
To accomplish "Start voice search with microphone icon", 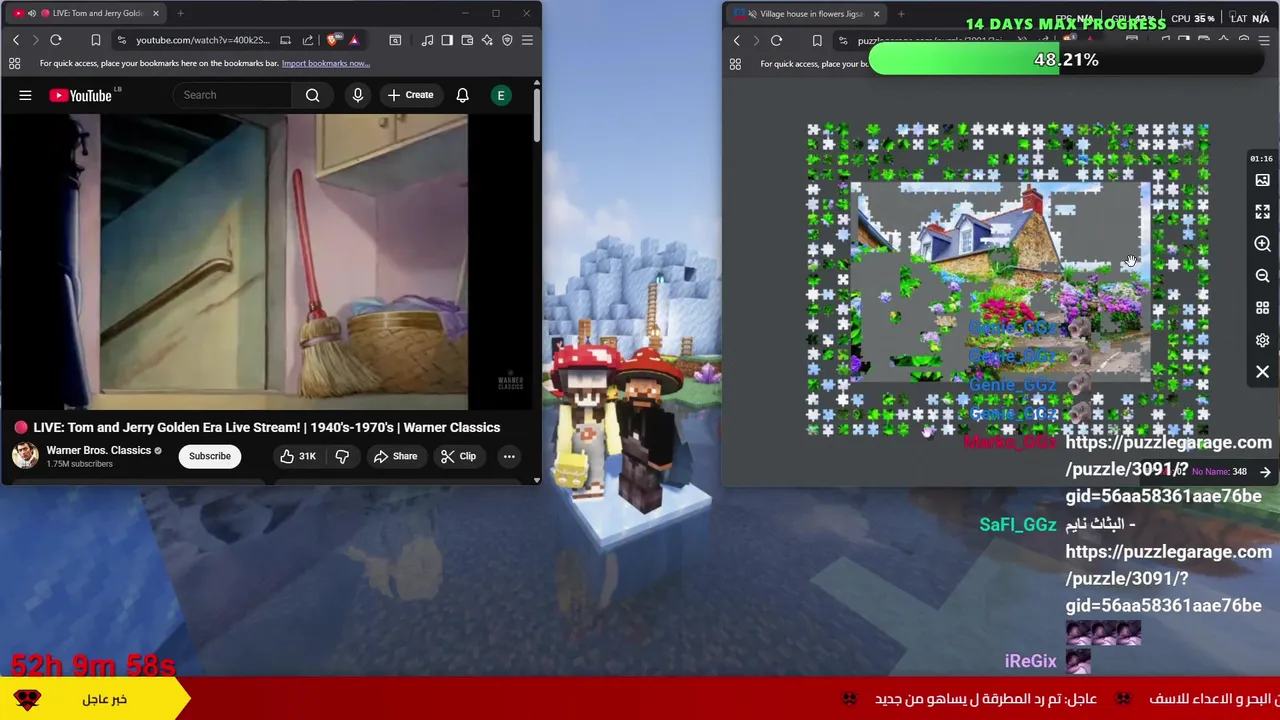I will click(x=358, y=95).
